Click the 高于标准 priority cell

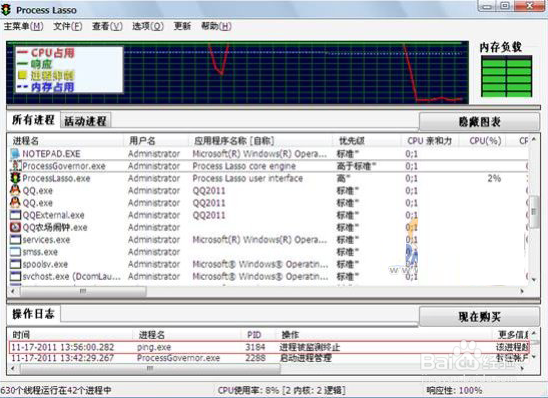[x=356, y=166]
